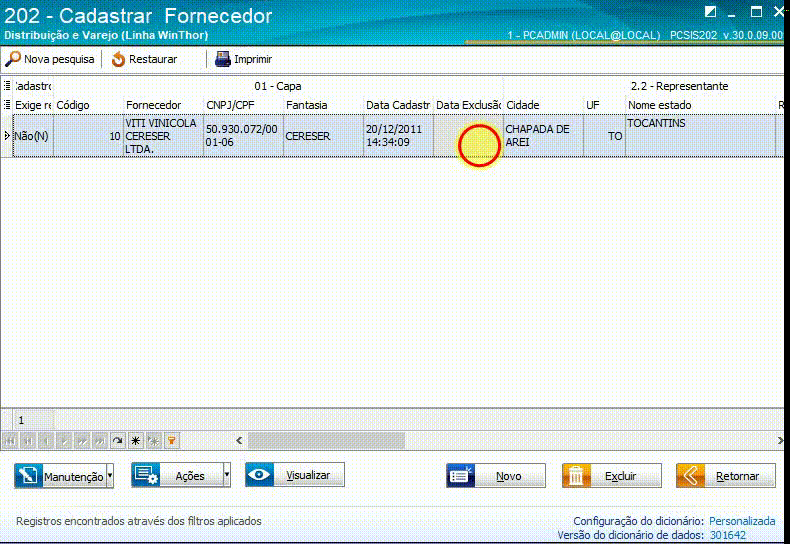Click the Visualizar button label

[x=308, y=475]
